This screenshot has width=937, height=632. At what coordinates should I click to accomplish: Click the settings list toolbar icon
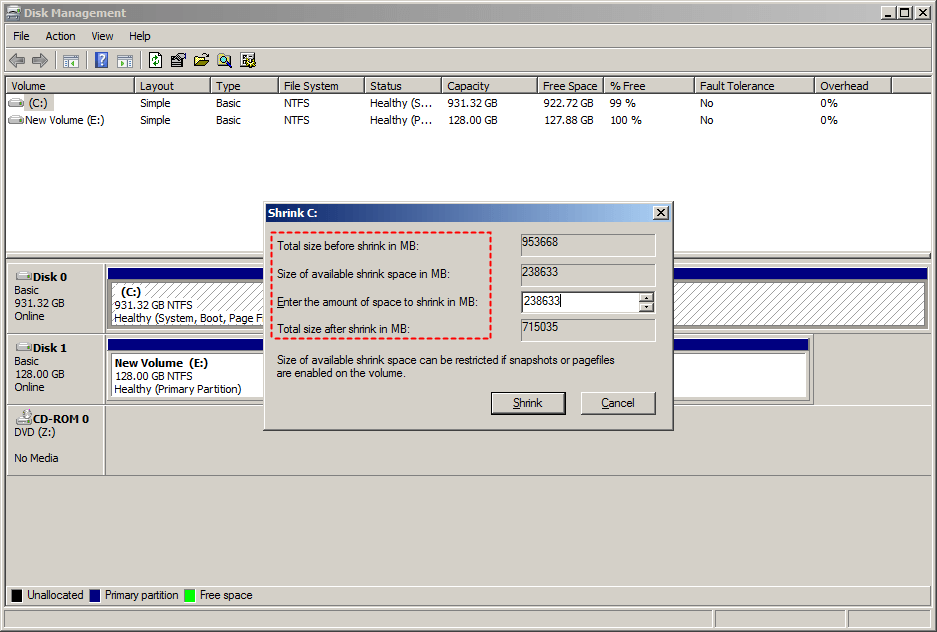[x=248, y=60]
